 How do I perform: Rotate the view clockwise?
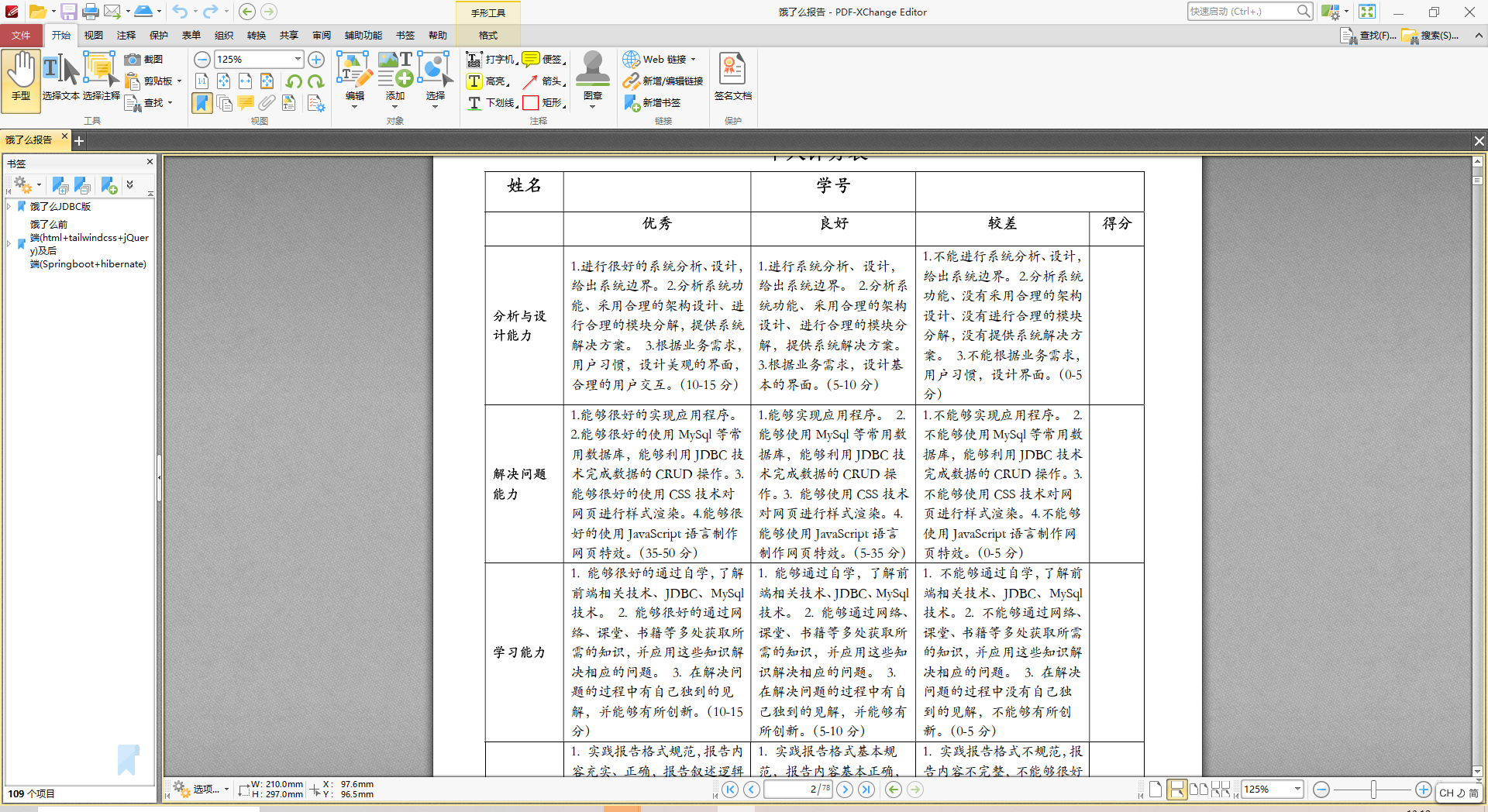(x=315, y=81)
